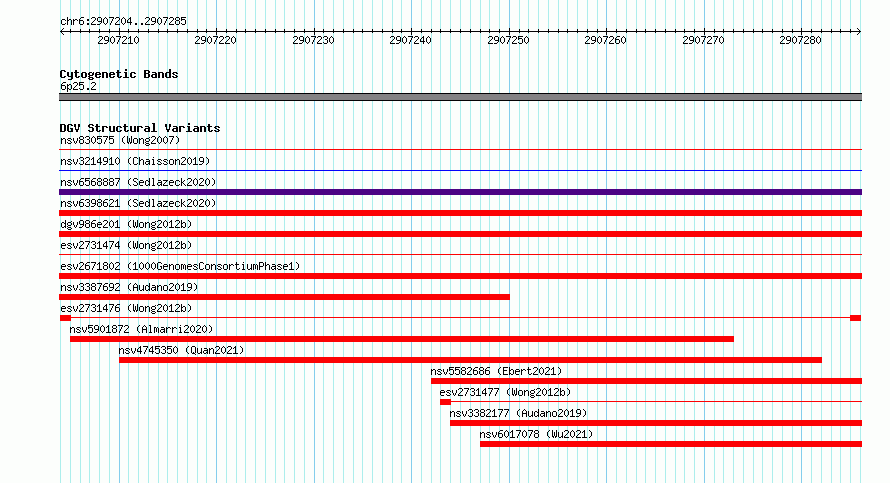Click ruler position 2907250
This screenshot has height=483, width=890.
[x=509, y=40]
